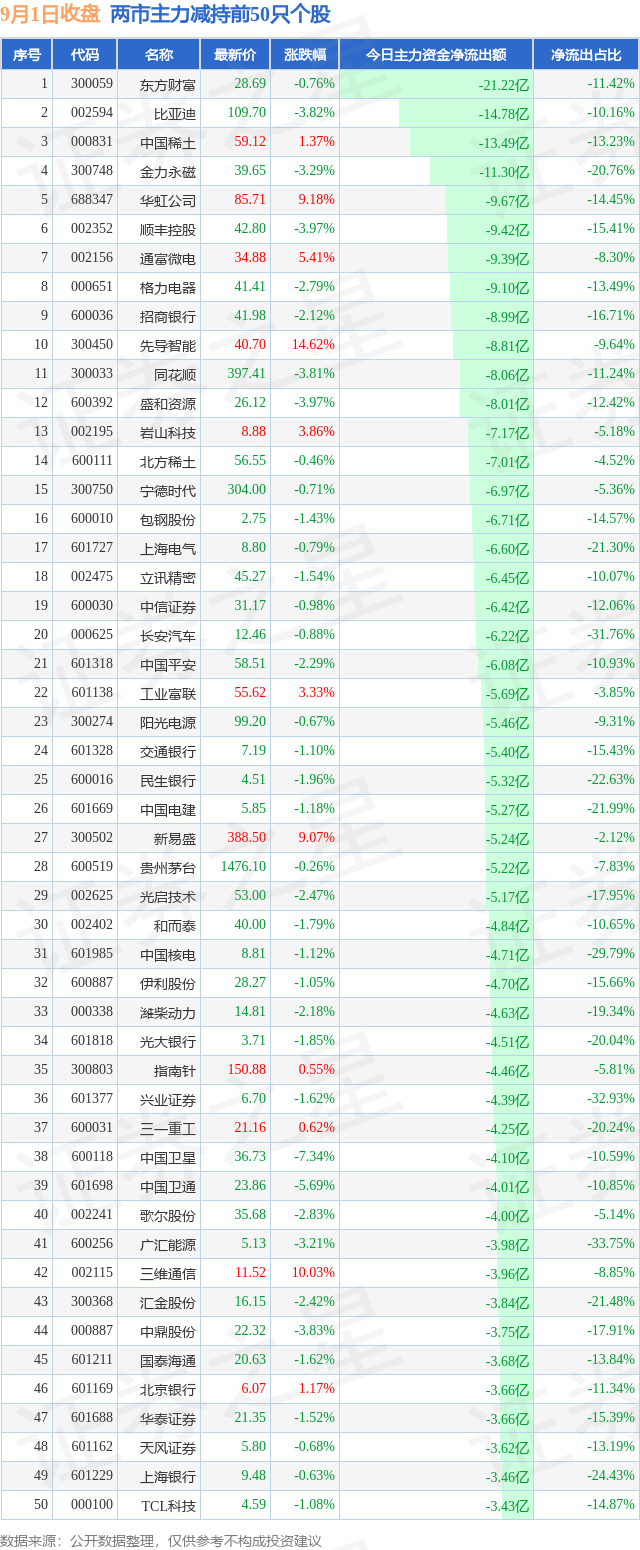640x1550 pixels.
Task: Click the 涨跌幅 column header
Action: pyautogui.click(x=304, y=55)
